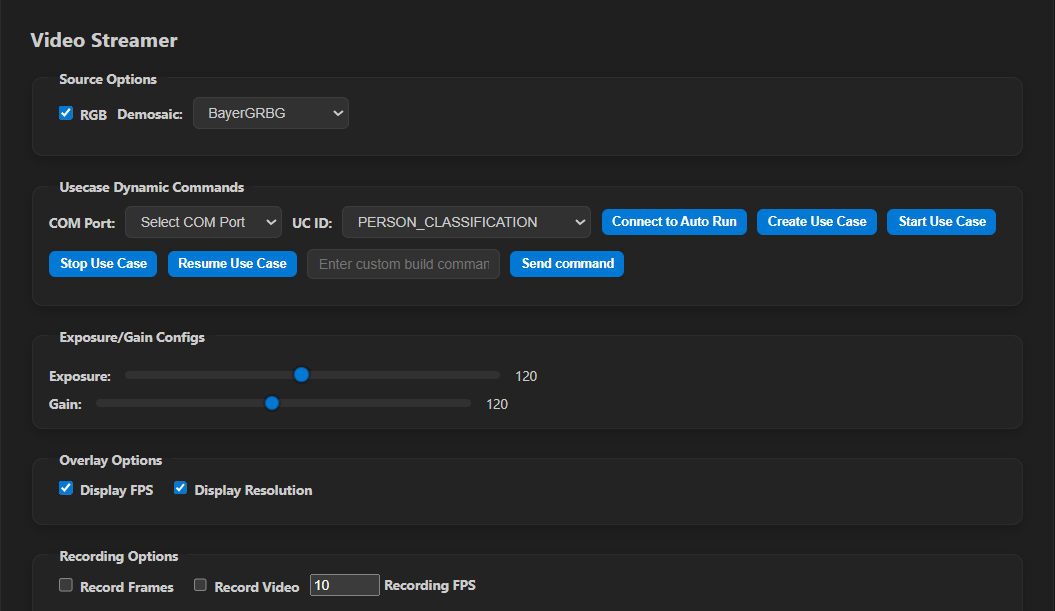Focus the custom build command field

(404, 264)
